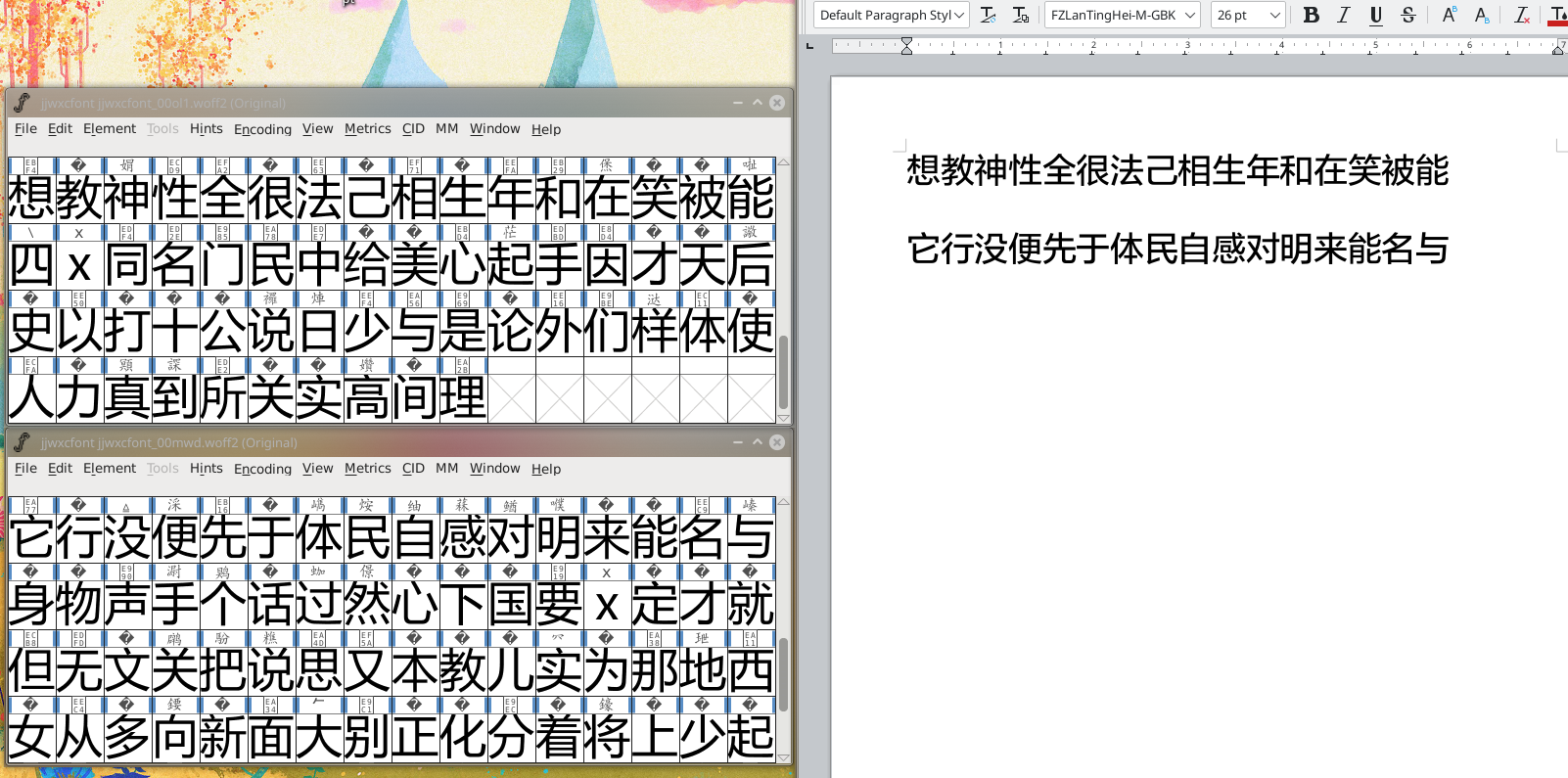This screenshot has height=778, width=1568.
Task: Toggle italic text formatting
Action: tap(1343, 15)
